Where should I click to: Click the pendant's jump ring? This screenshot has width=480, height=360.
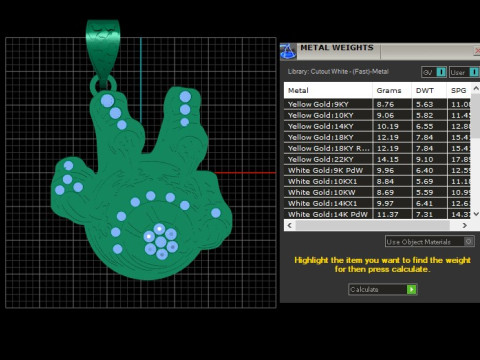tap(103, 85)
